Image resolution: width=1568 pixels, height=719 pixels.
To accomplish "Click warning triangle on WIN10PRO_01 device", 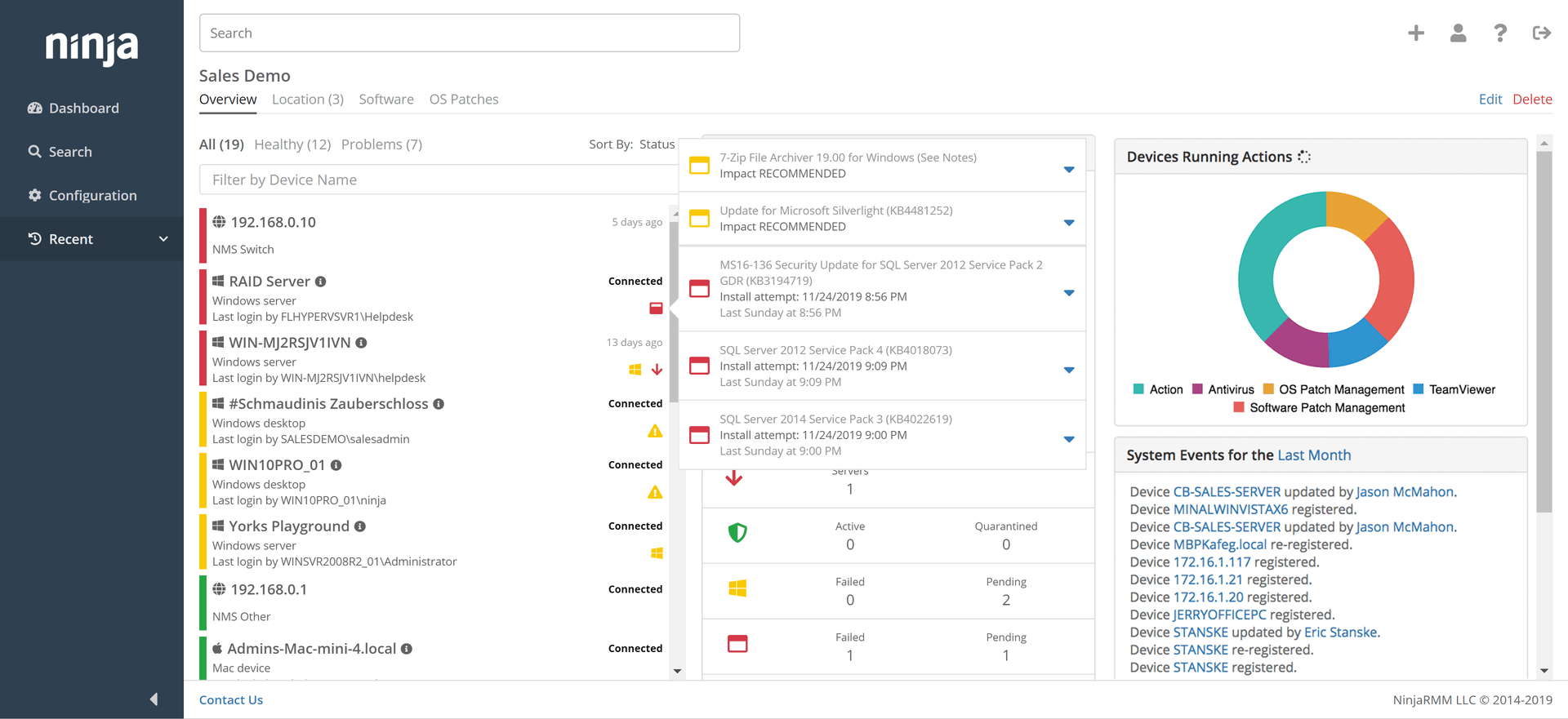I will (655, 492).
